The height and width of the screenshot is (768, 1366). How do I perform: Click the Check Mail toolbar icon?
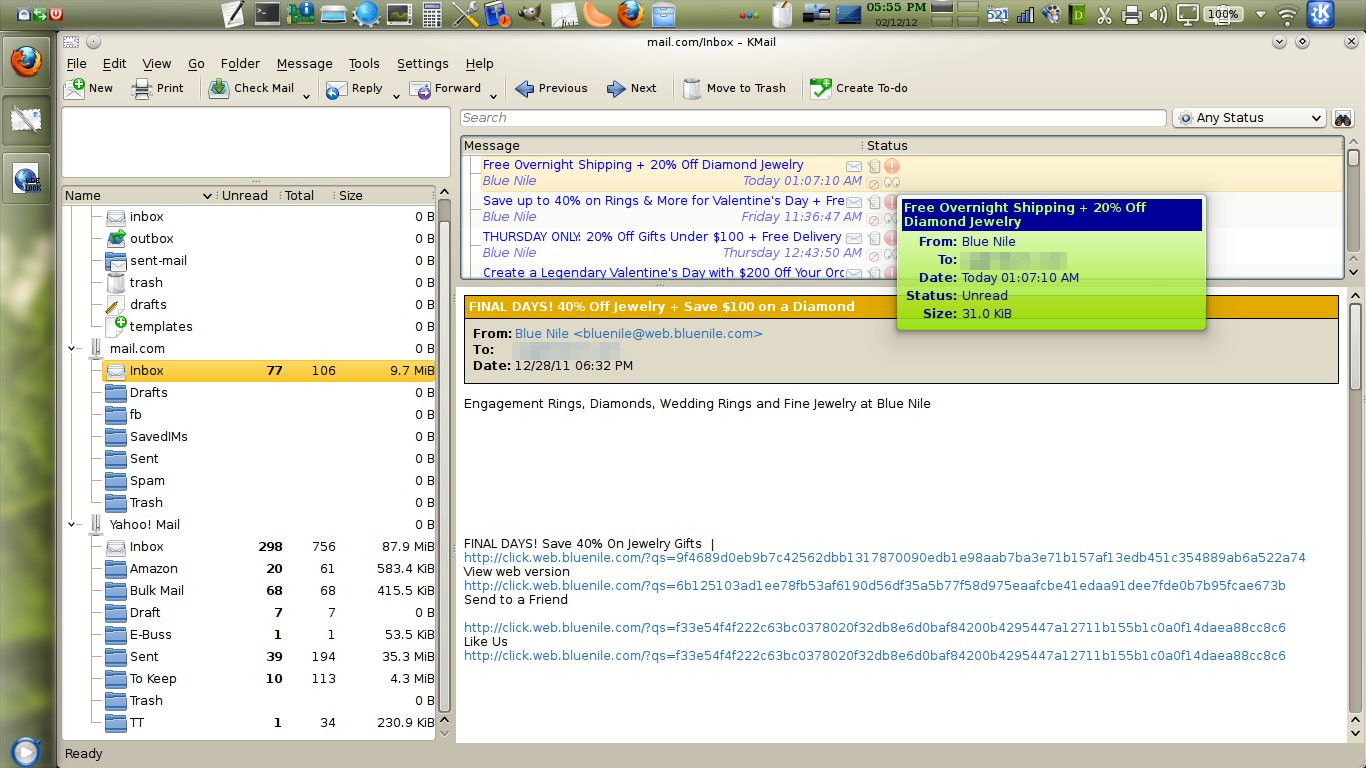(219, 88)
